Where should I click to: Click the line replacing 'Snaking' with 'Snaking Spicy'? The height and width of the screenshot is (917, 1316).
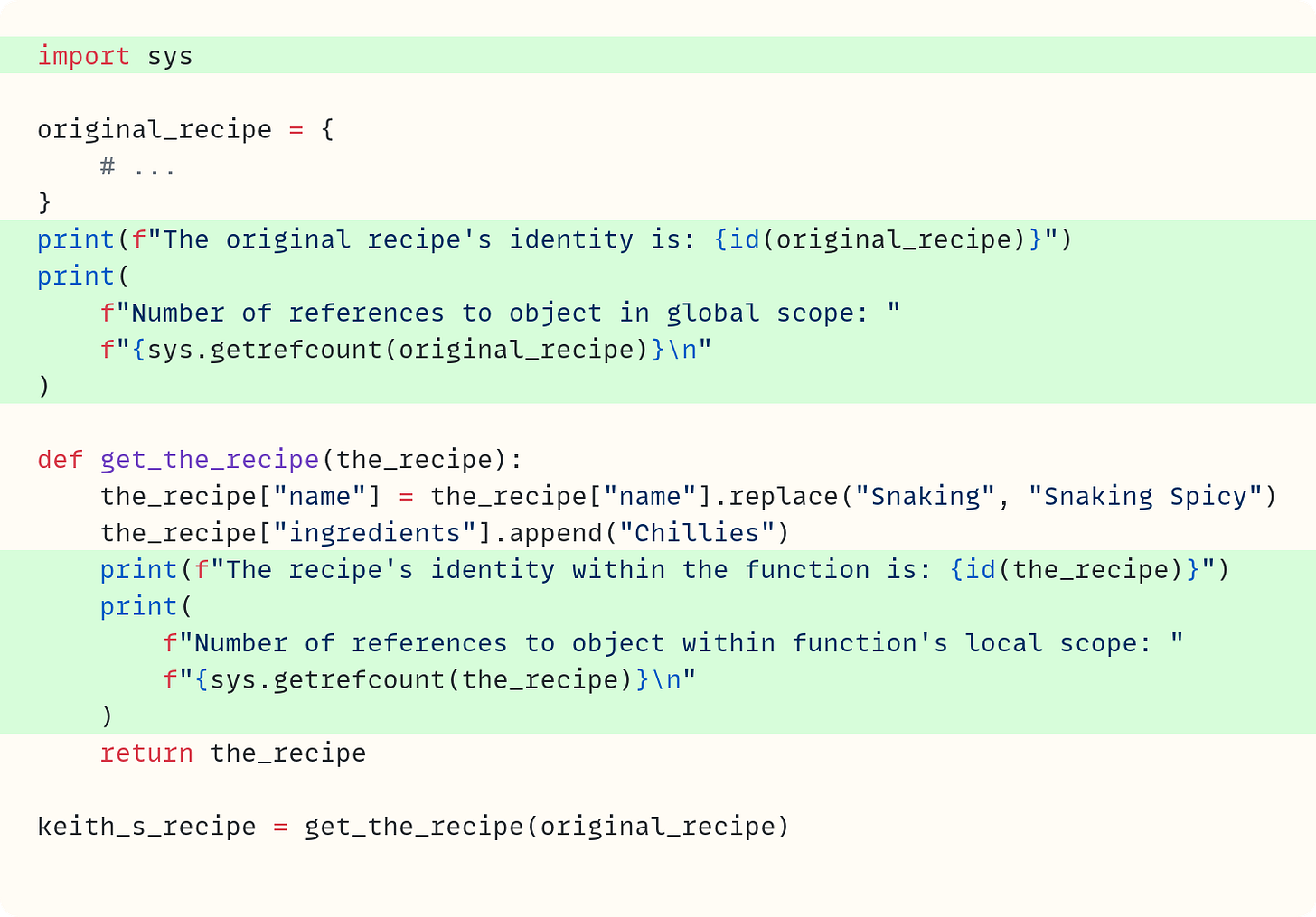click(688, 496)
